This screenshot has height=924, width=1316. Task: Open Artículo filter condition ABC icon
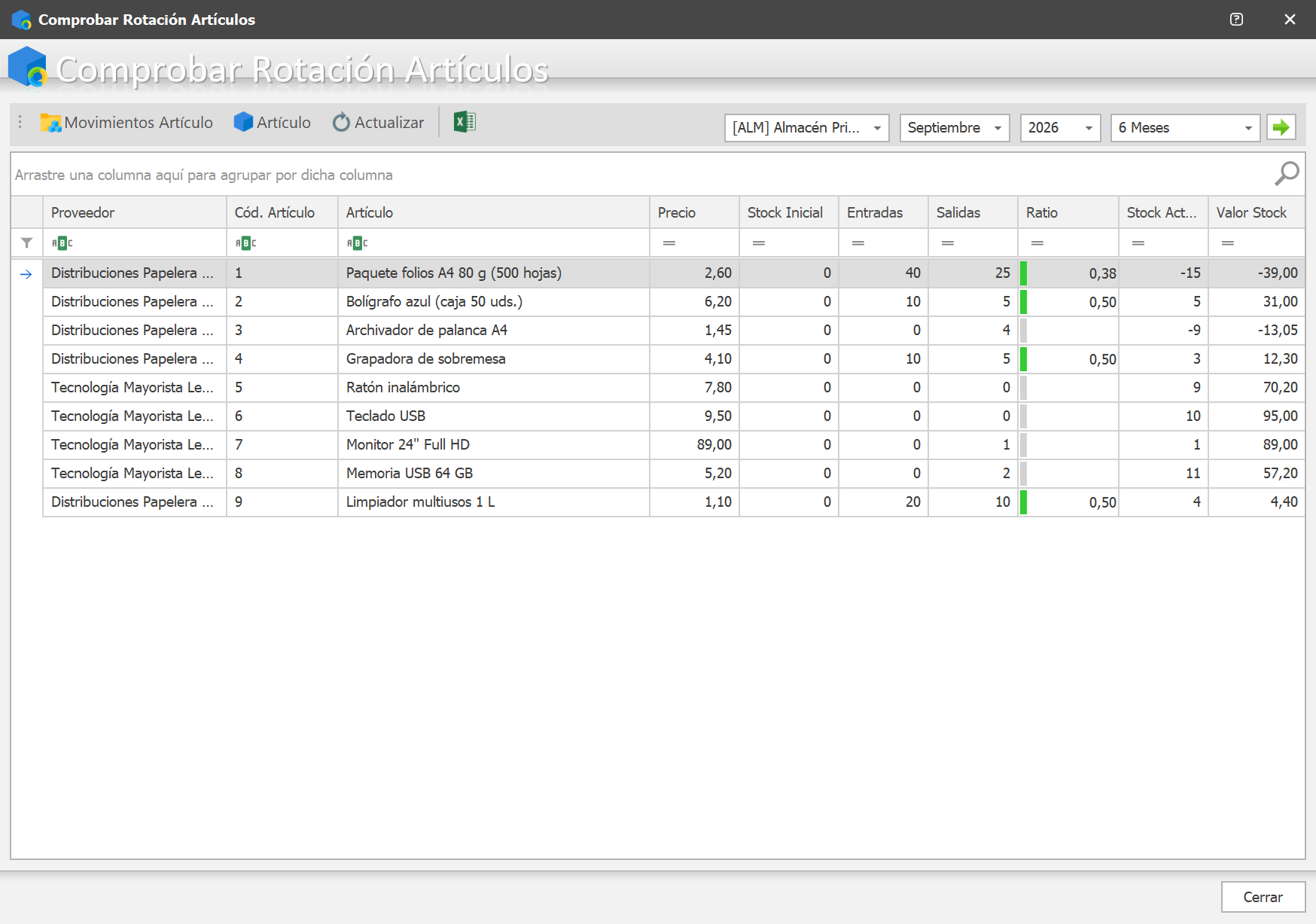click(x=357, y=243)
